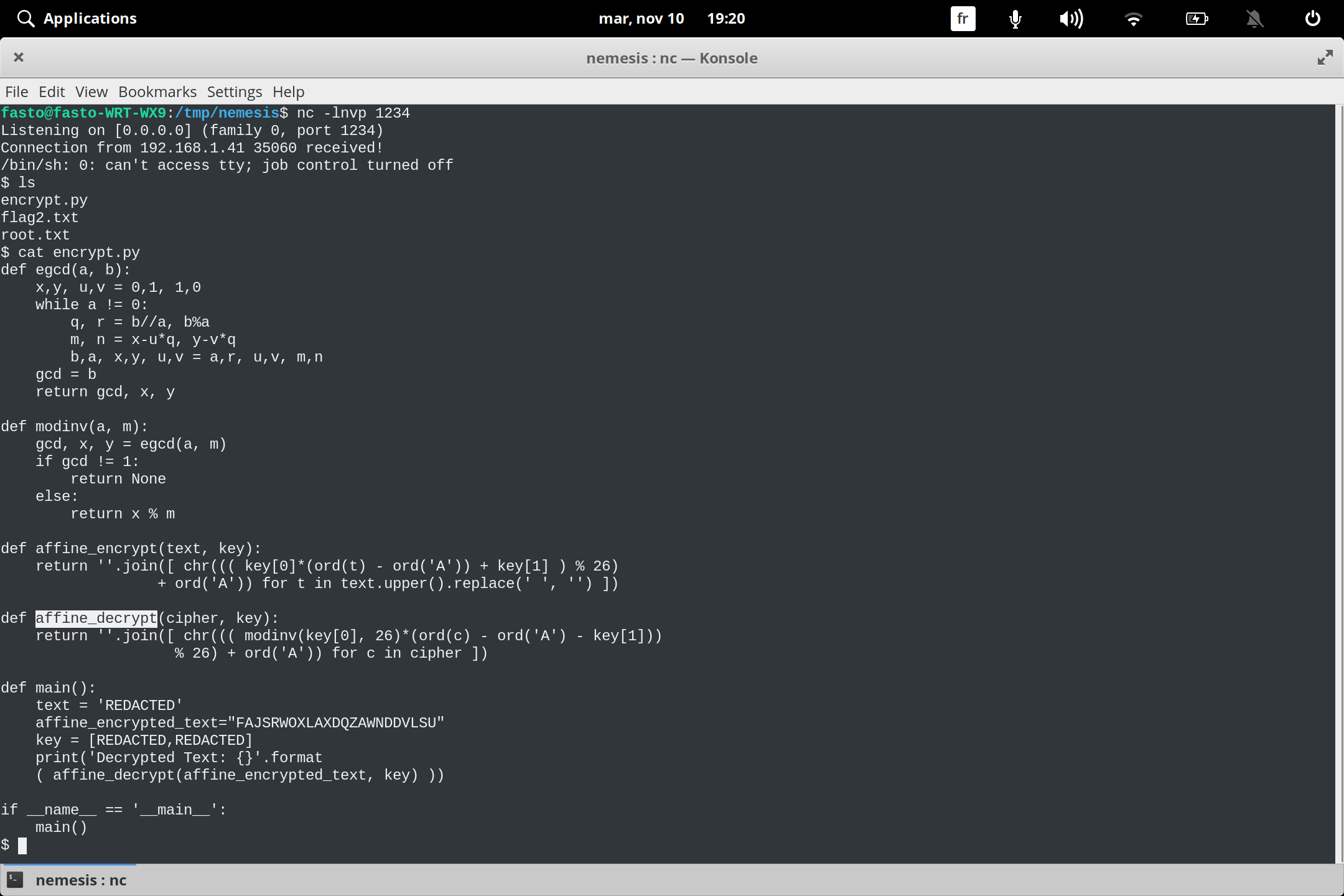Screen dimensions: 1344x896
Task: Open the Applications search
Action: tap(76, 18)
